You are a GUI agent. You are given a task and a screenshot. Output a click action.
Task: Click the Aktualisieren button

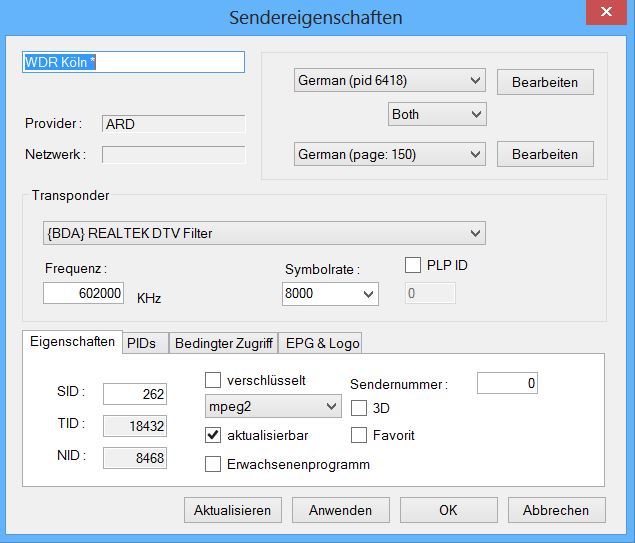pos(233,510)
